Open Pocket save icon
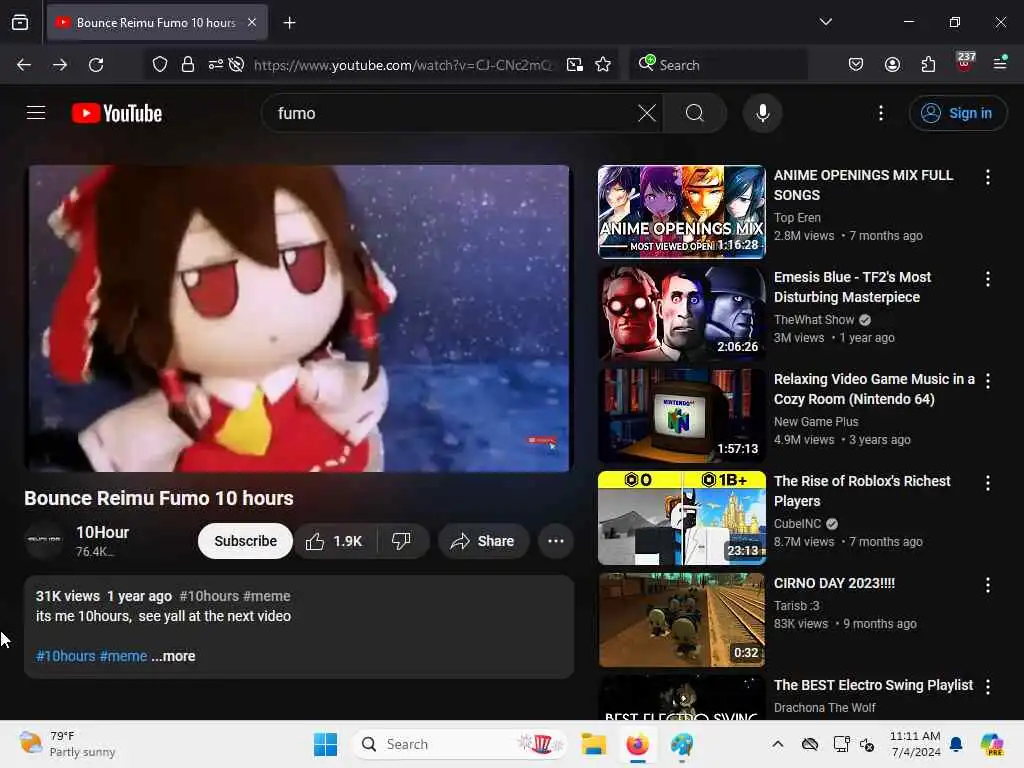This screenshot has height=768, width=1024. pyautogui.click(x=856, y=65)
